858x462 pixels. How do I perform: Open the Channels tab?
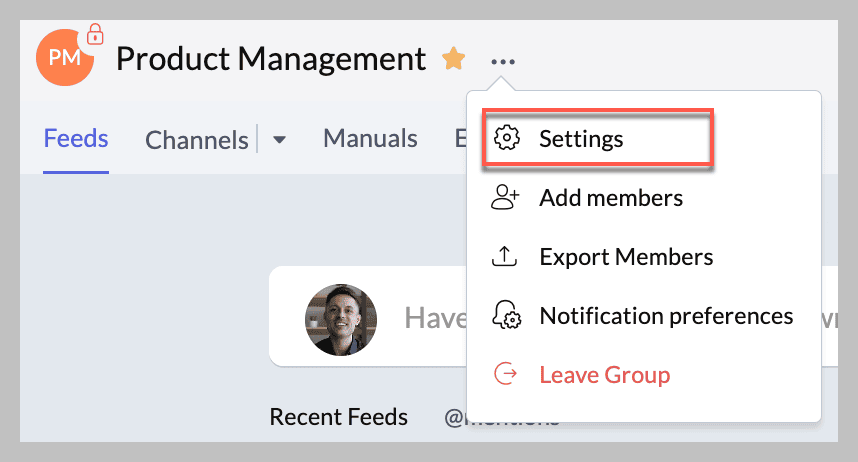(197, 140)
